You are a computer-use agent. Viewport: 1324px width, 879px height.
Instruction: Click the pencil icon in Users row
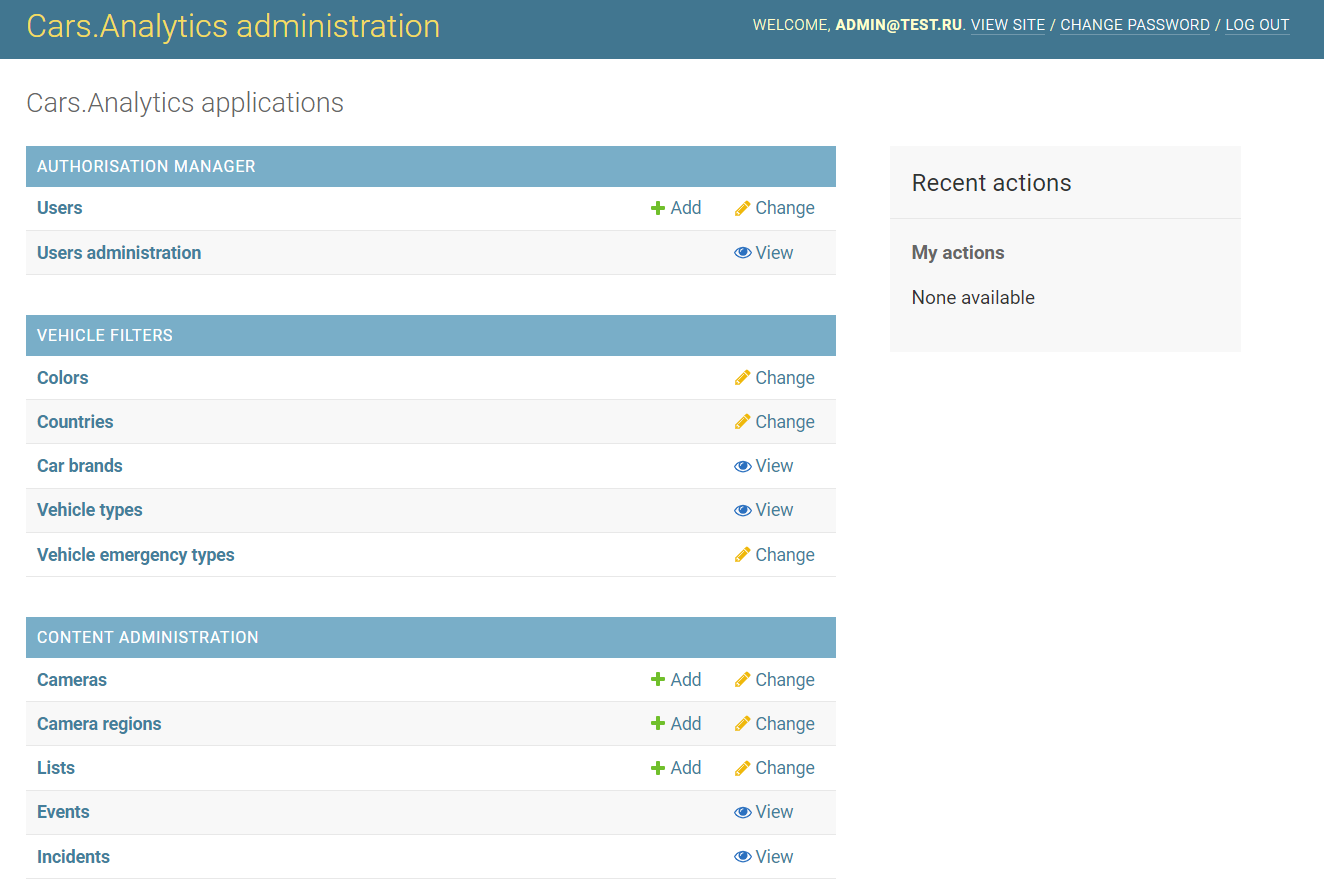pyautogui.click(x=742, y=208)
